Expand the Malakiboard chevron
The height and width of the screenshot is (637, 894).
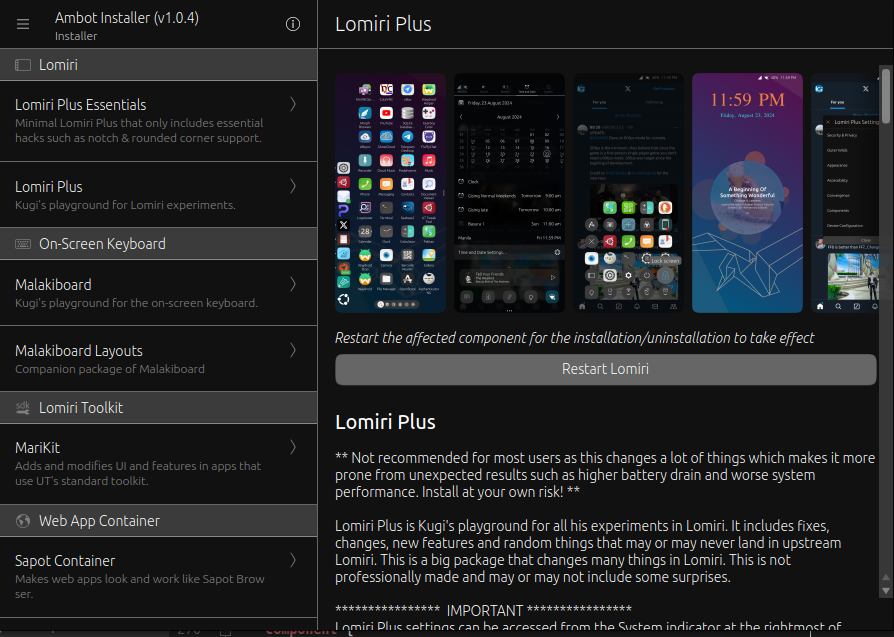click(293, 284)
